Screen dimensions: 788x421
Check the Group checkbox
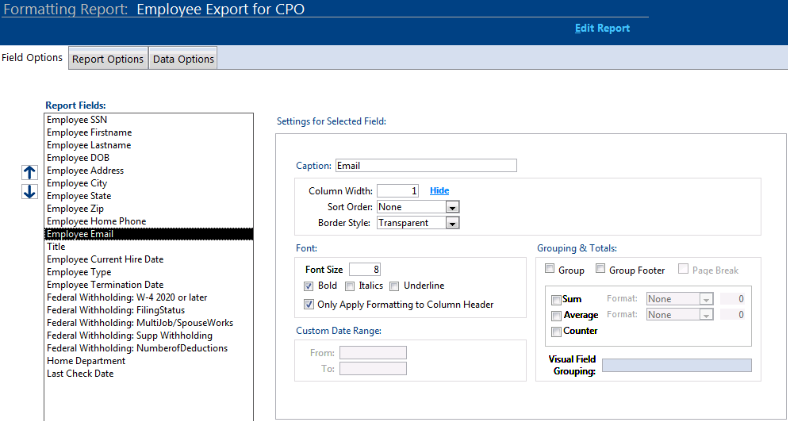pyautogui.click(x=550, y=269)
